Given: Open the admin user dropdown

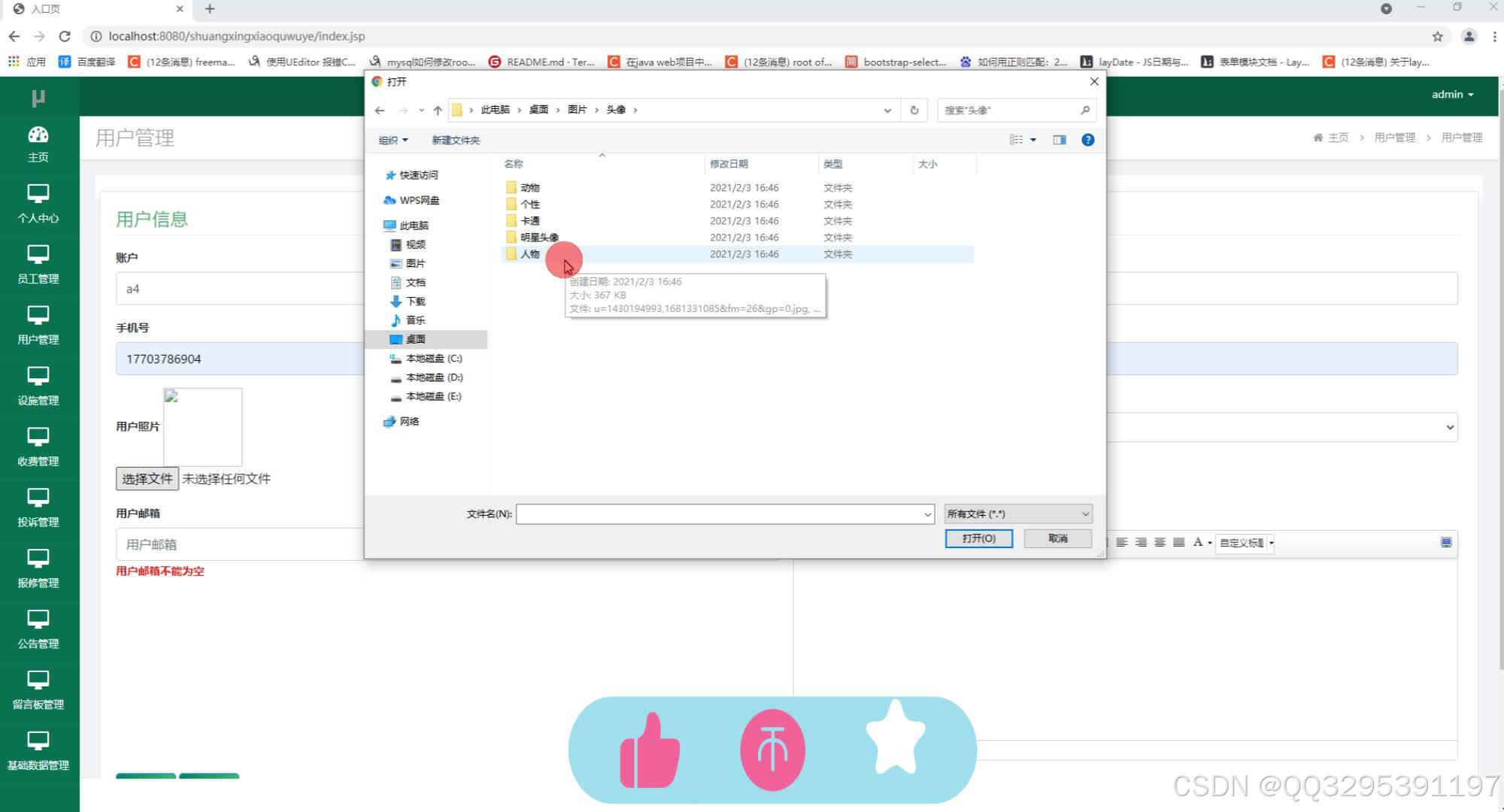Looking at the screenshot, I should click(x=1452, y=95).
